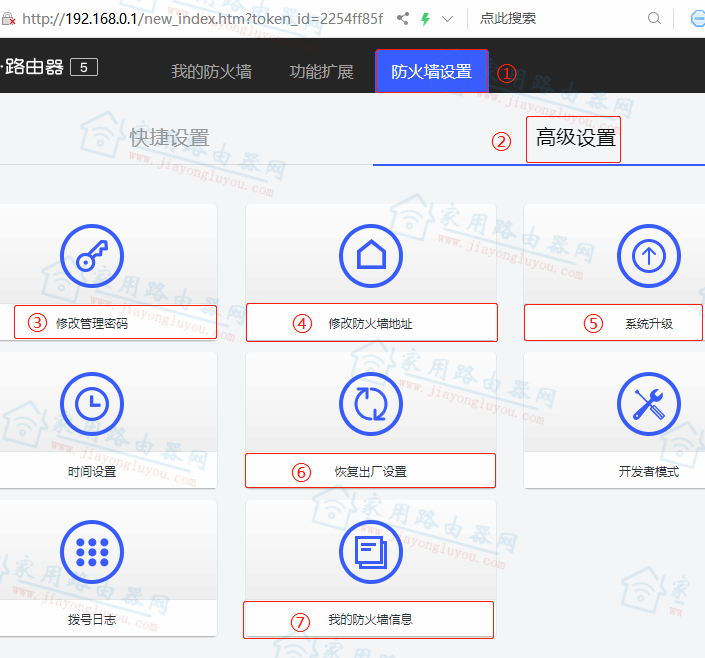Open 时间设置 via the clock icon
The width and height of the screenshot is (705, 658).
point(92,403)
